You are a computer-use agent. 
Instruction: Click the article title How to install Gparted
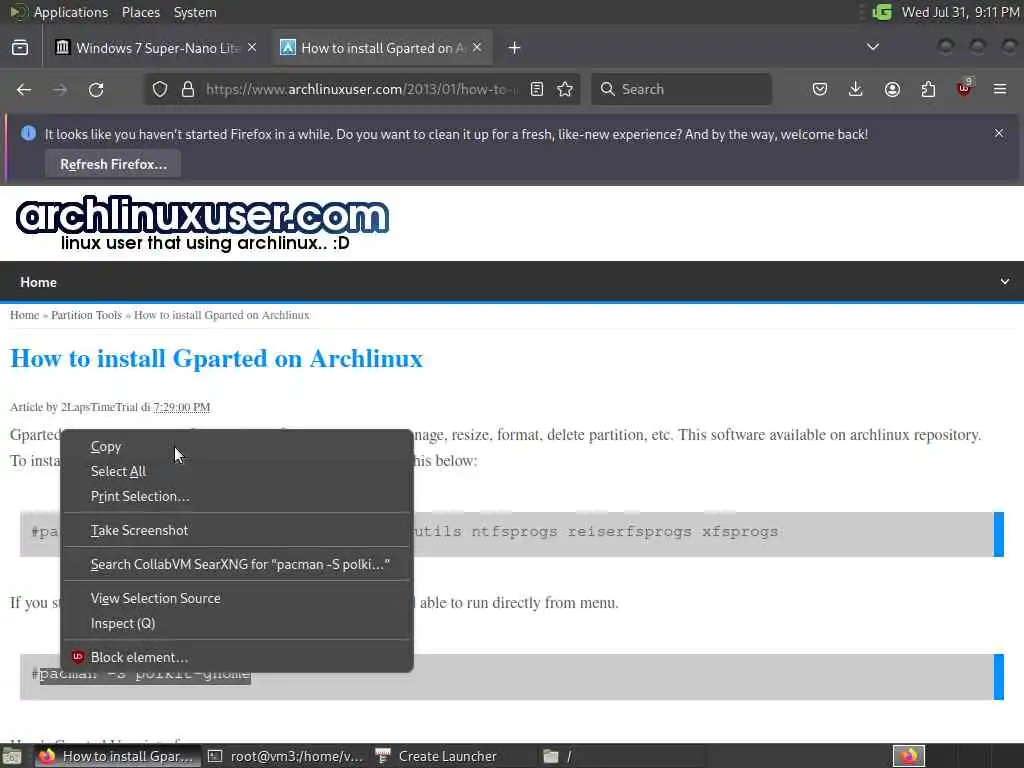pyautogui.click(x=217, y=359)
